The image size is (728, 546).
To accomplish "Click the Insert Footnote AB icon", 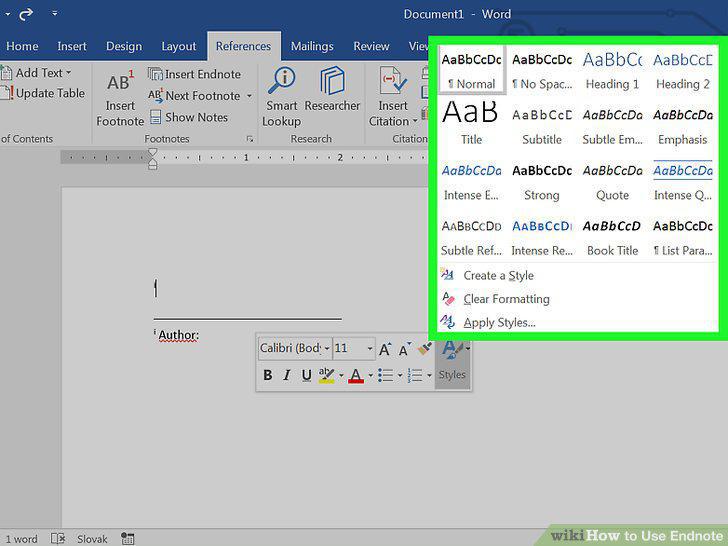I will [x=120, y=82].
